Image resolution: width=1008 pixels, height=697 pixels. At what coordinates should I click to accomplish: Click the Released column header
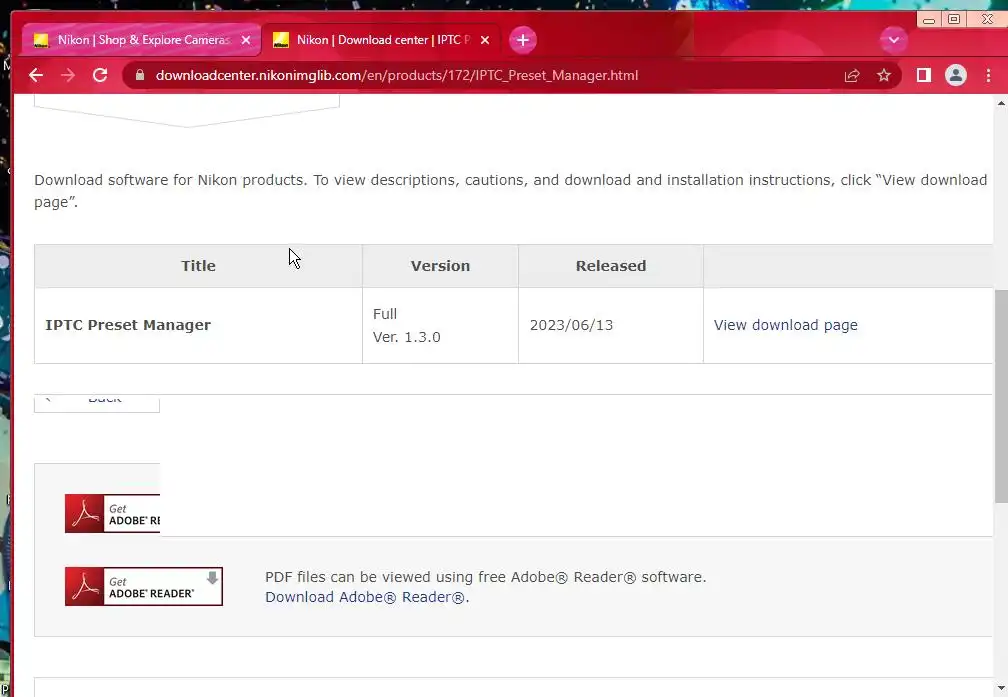point(611,266)
